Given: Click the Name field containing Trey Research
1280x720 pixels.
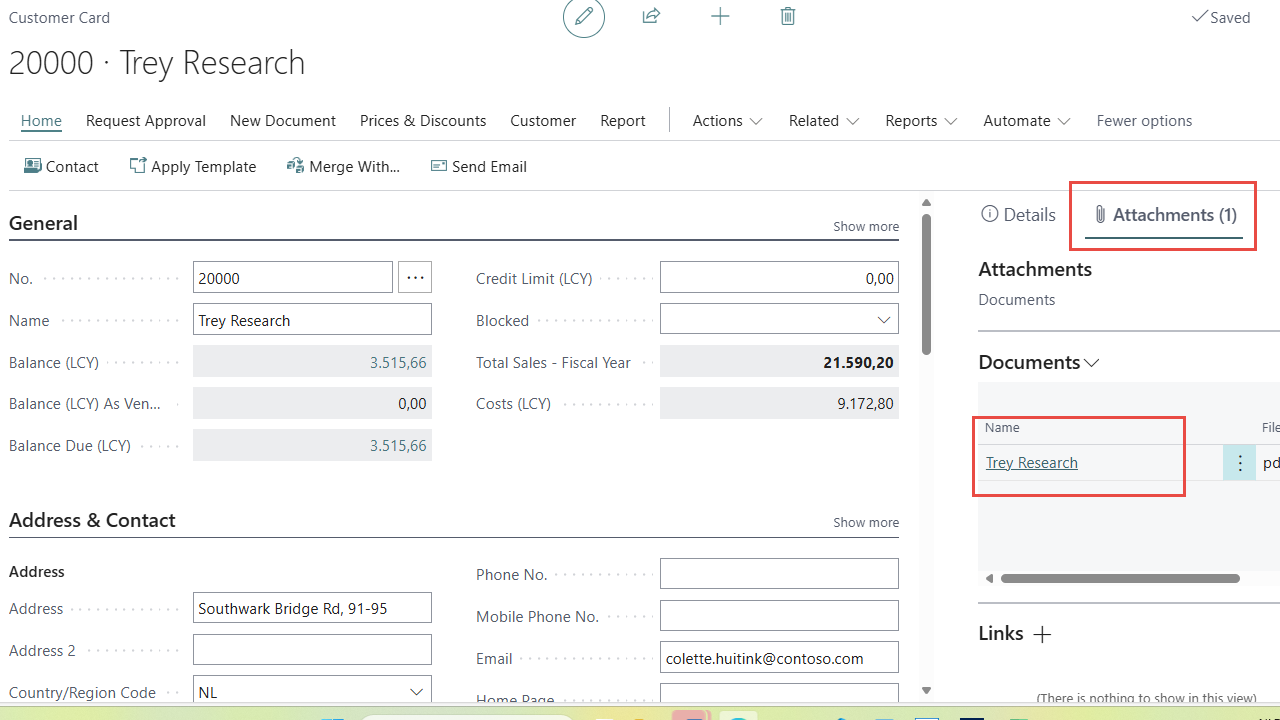Looking at the screenshot, I should coord(312,320).
